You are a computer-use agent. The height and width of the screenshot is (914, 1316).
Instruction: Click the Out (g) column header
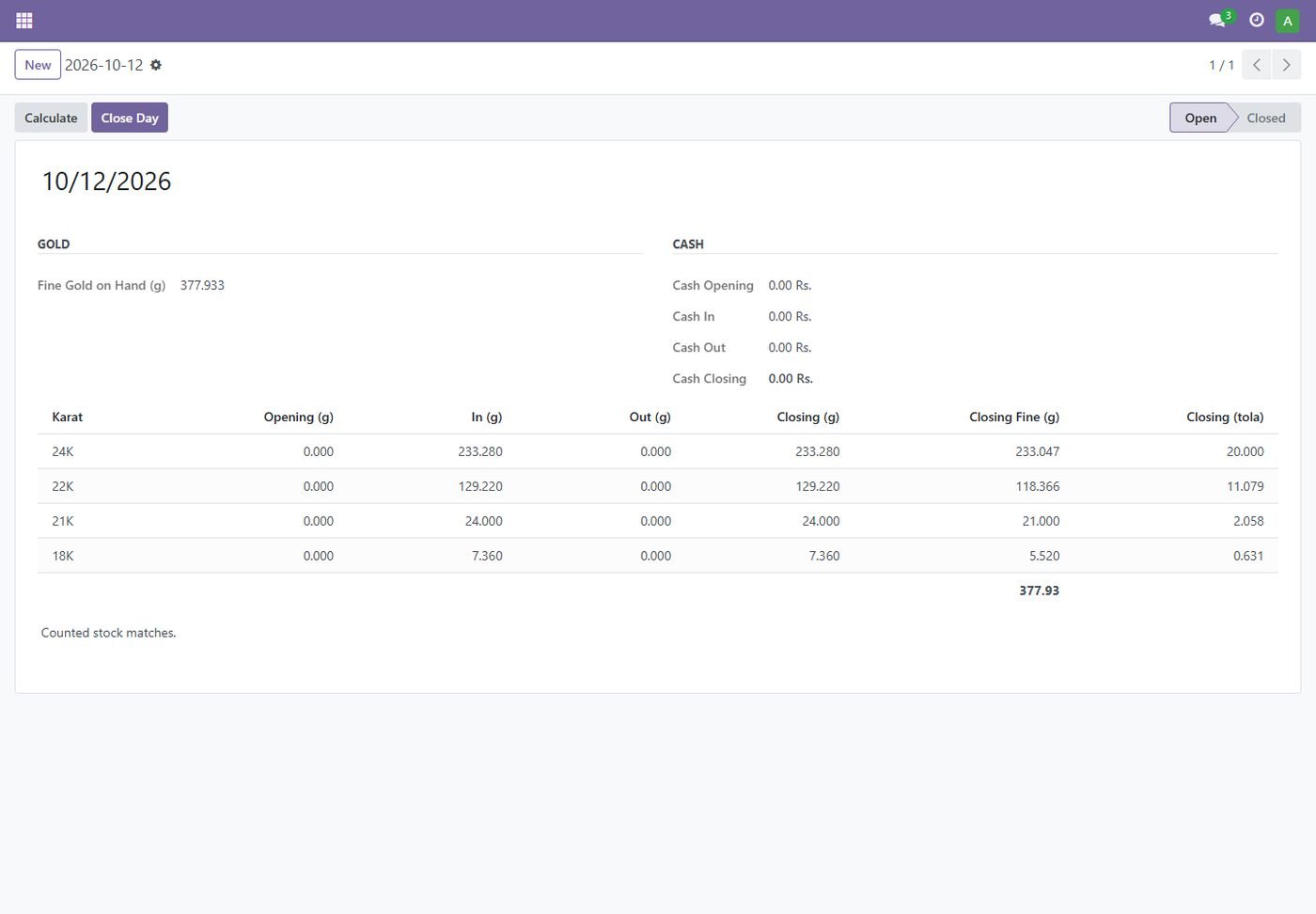point(650,417)
